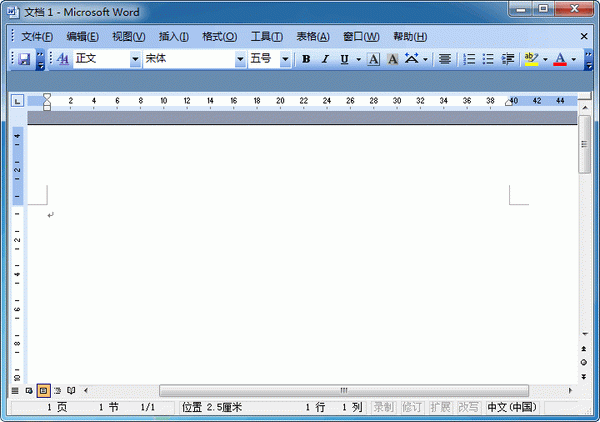600x422 pixels.
Task: Open the 格式(O) menu
Action: (x=220, y=37)
